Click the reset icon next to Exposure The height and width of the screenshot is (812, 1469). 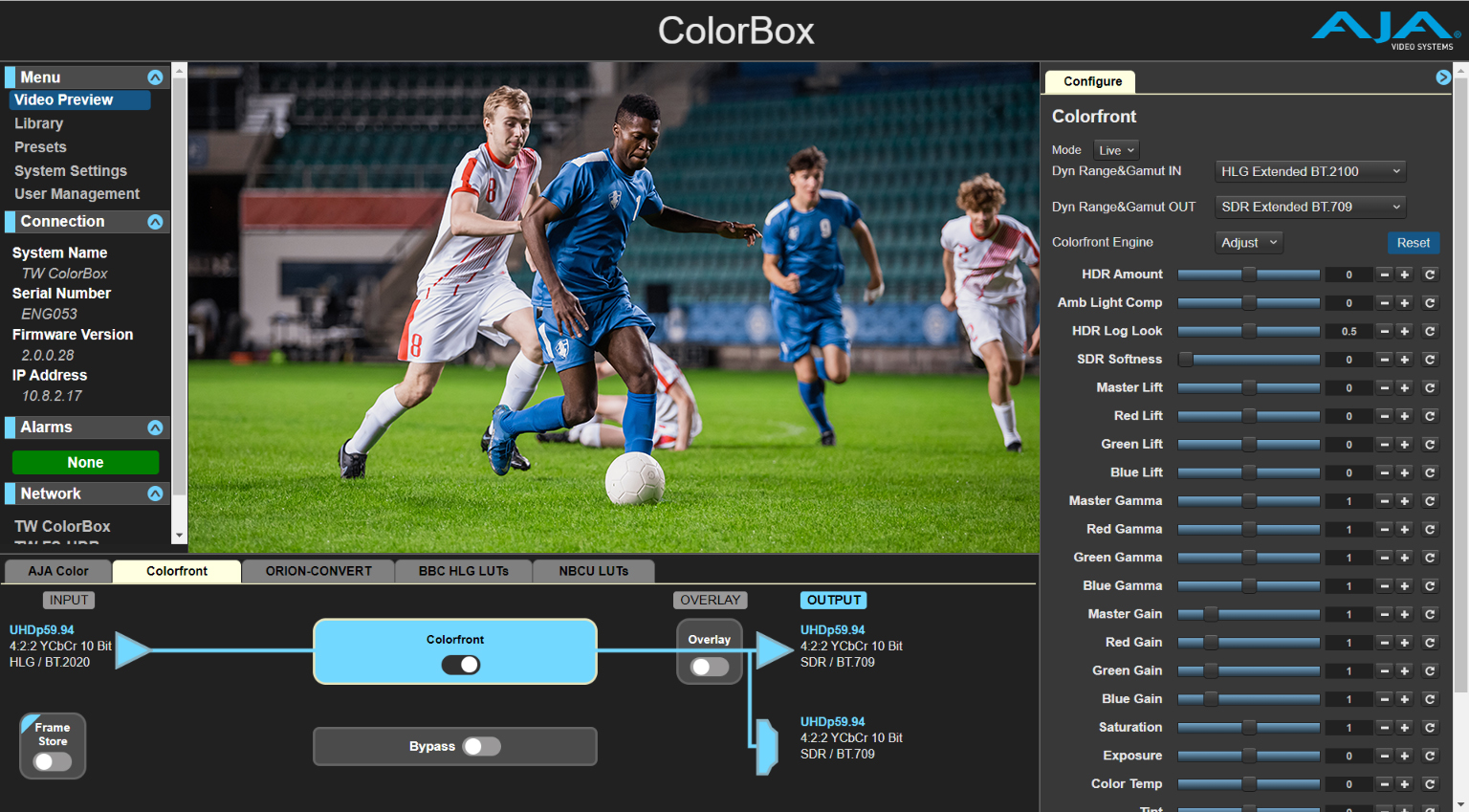click(x=1430, y=756)
